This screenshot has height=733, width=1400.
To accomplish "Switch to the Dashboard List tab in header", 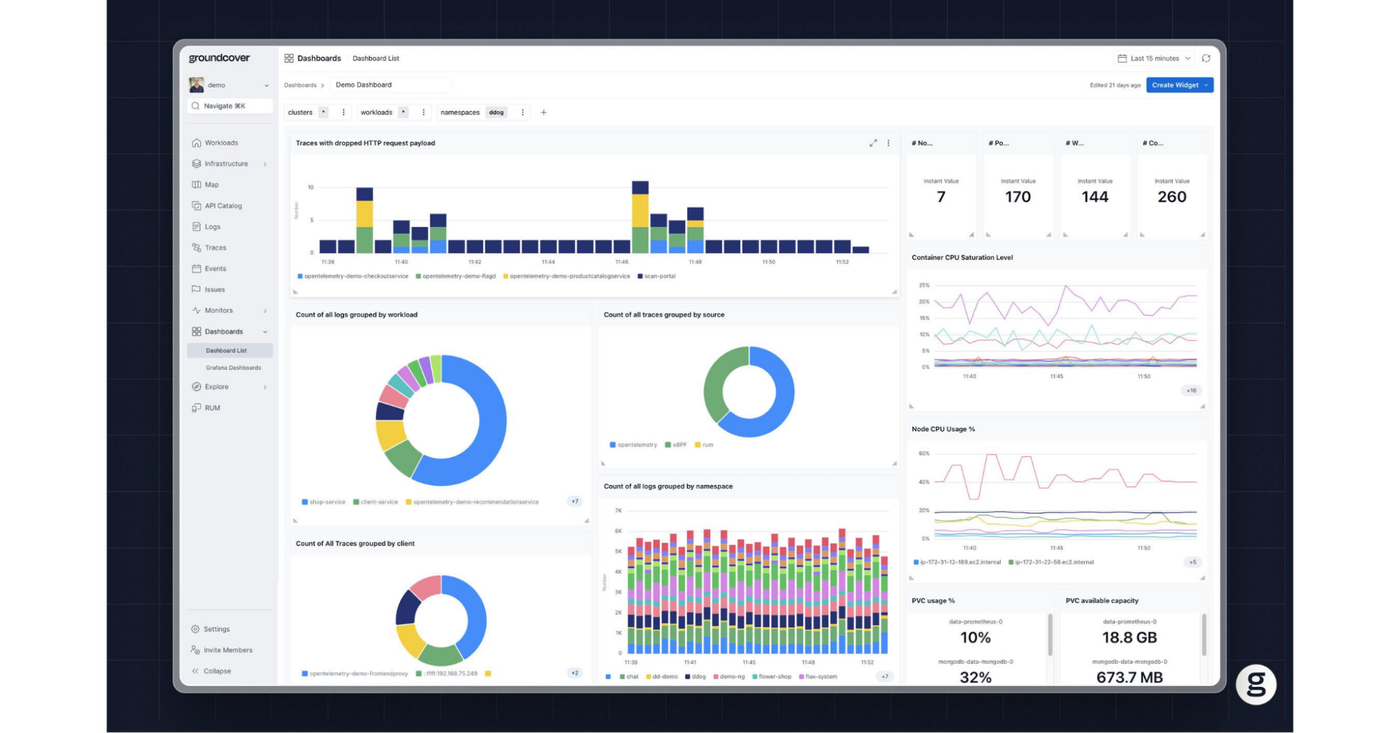I will pyautogui.click(x=376, y=59).
